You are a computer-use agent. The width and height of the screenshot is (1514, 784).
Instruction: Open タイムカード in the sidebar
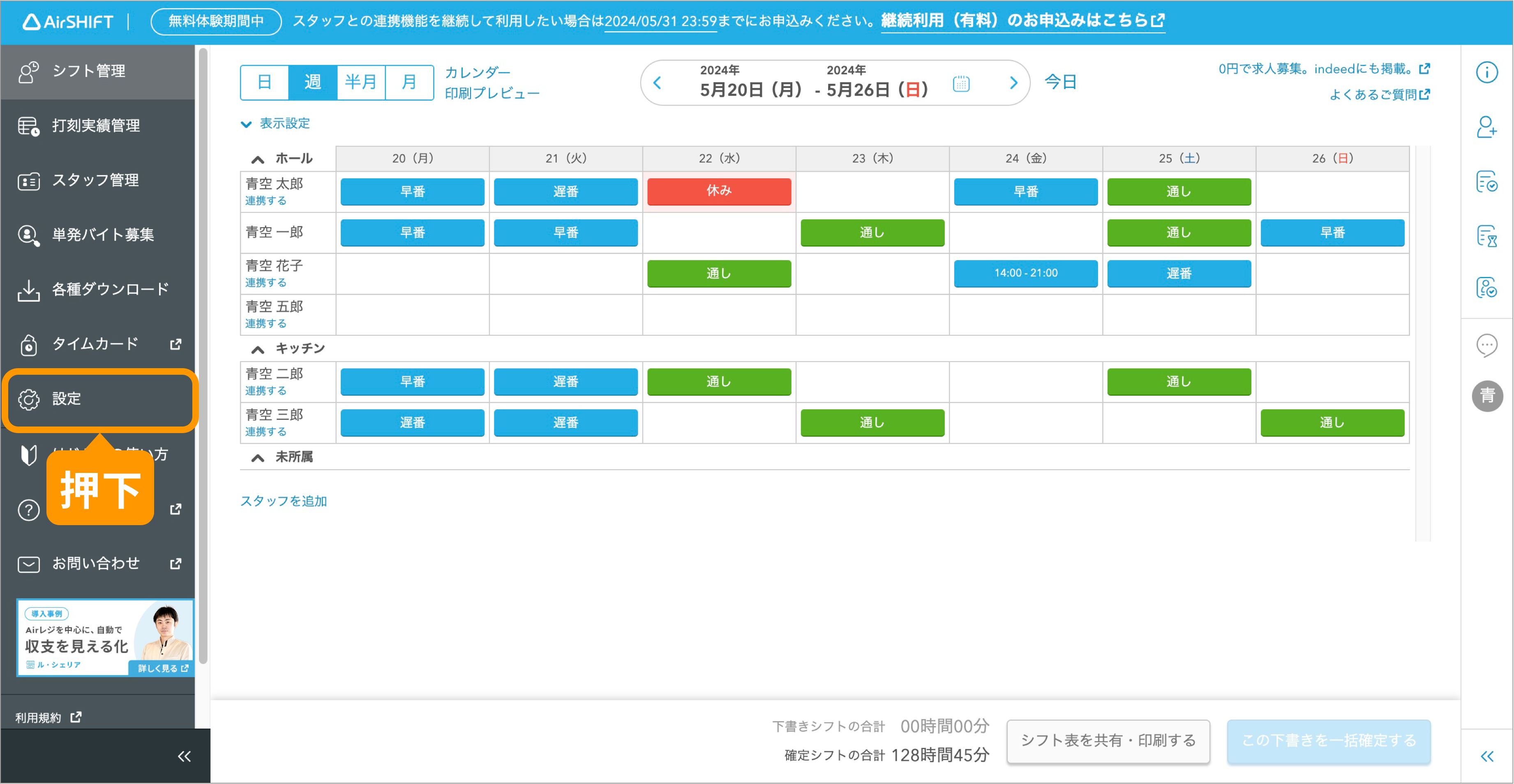pyautogui.click(x=97, y=344)
